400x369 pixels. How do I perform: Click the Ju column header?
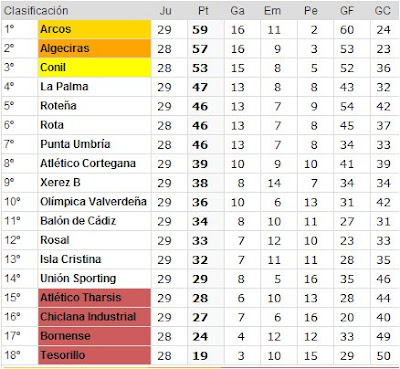pos(165,11)
